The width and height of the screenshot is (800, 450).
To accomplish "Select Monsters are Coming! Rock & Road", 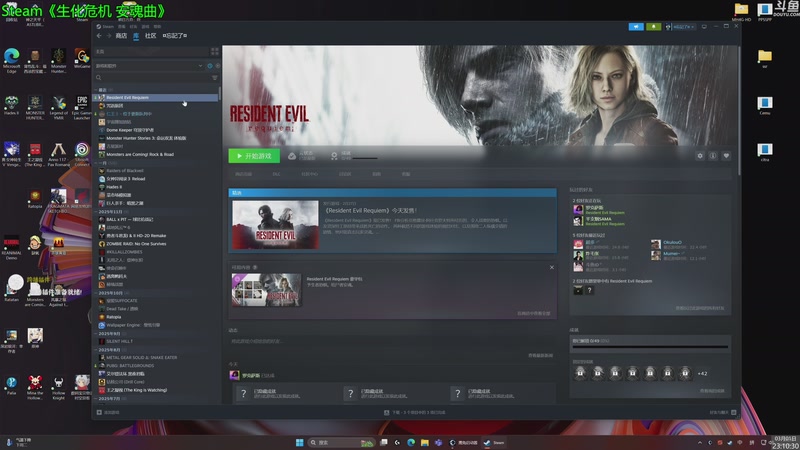I will point(157,154).
